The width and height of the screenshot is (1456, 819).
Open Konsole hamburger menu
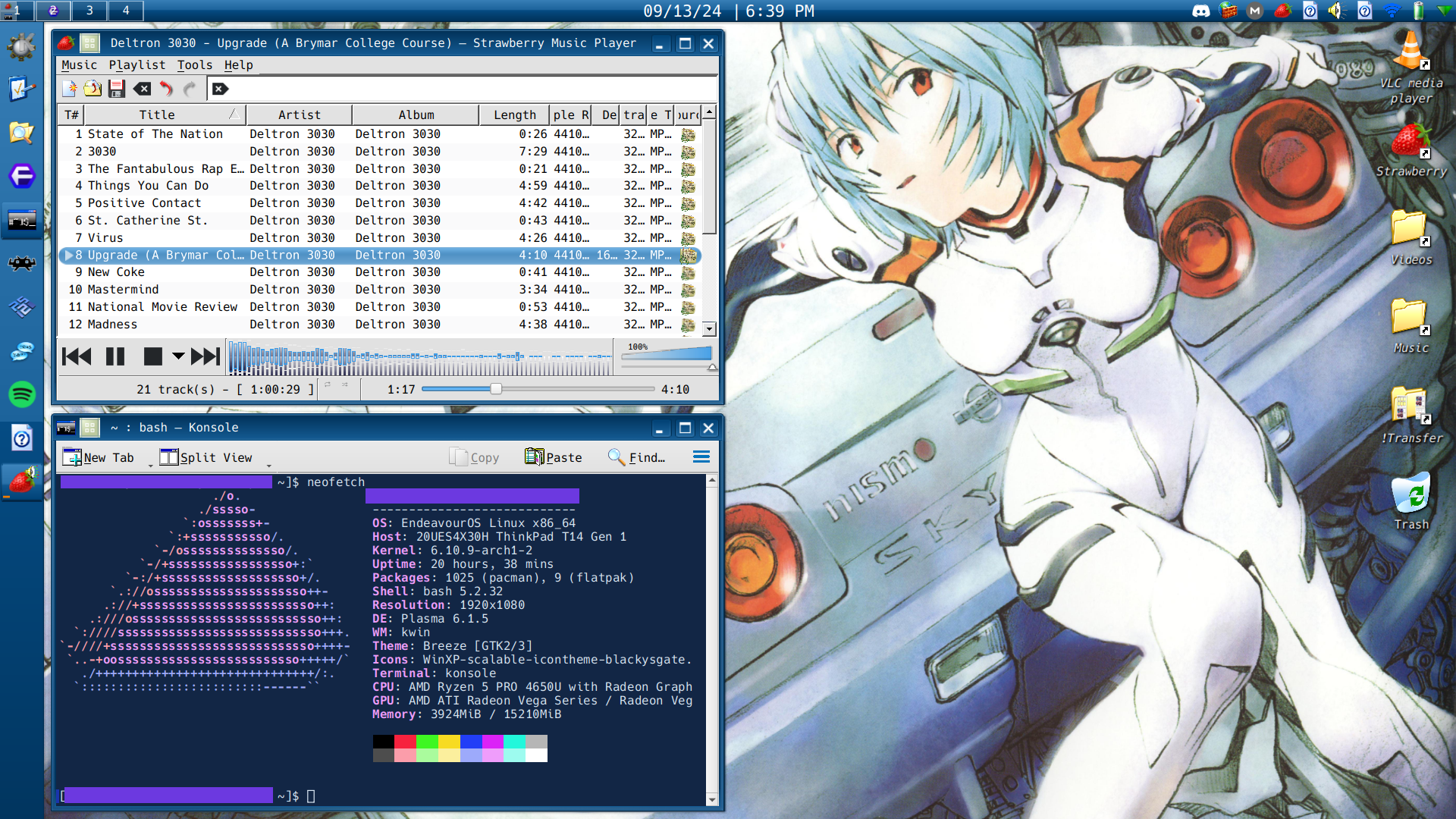701,457
